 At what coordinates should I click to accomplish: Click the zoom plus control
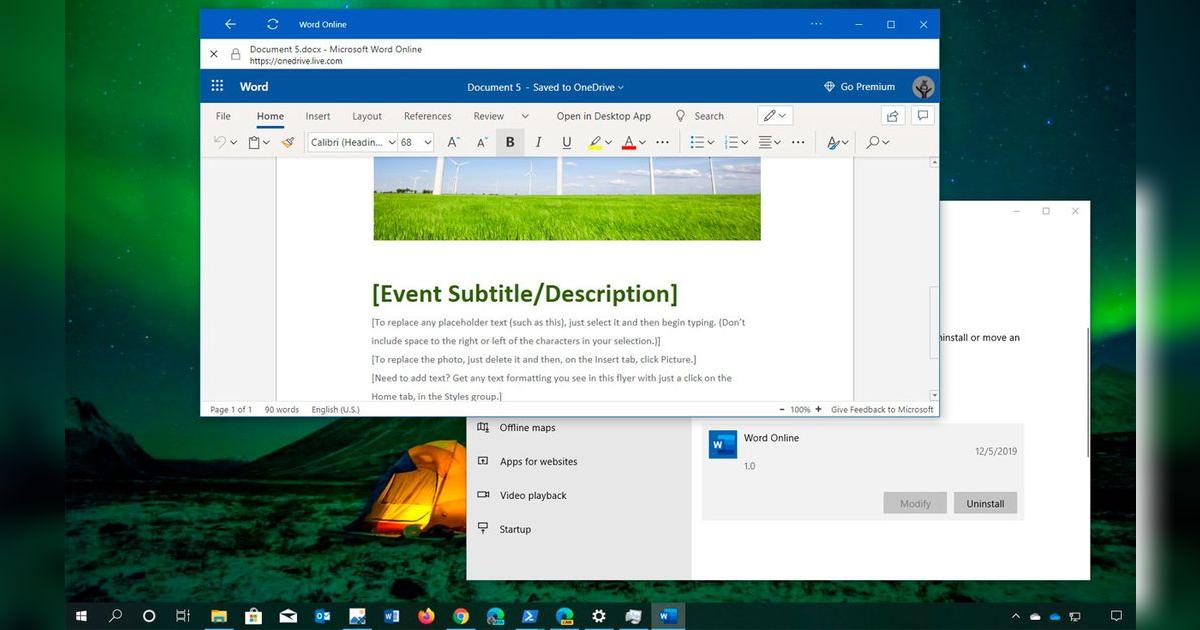pos(816,409)
